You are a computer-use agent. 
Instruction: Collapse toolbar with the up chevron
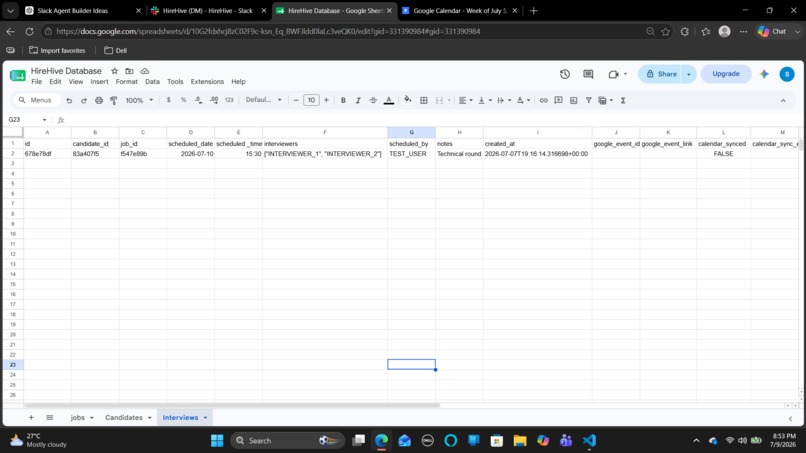[783, 101]
